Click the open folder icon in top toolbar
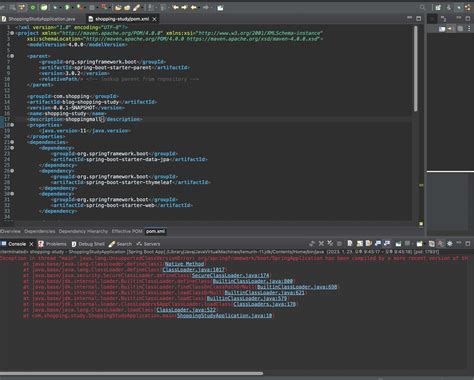The width and height of the screenshot is (474, 380). pyautogui.click(x=118, y=7)
